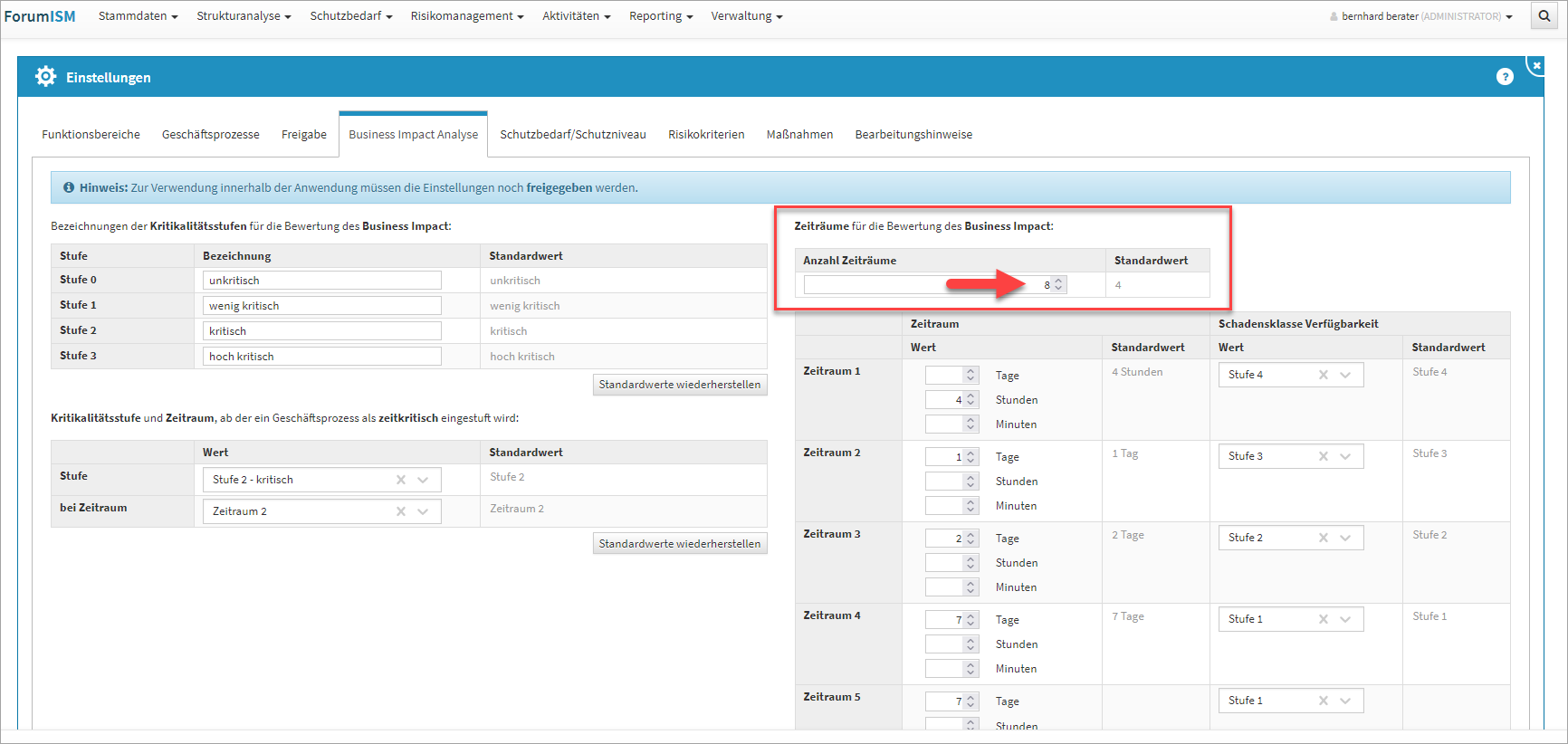Screen dimensions: 1568x744
Task: Open the help question mark icon
Action: click(x=1505, y=77)
